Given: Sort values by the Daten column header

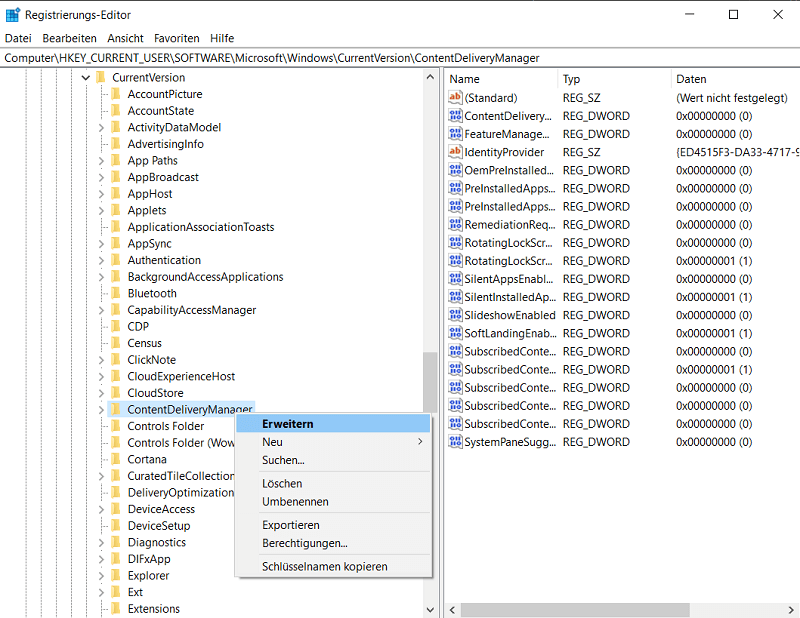Looking at the screenshot, I should (736, 79).
